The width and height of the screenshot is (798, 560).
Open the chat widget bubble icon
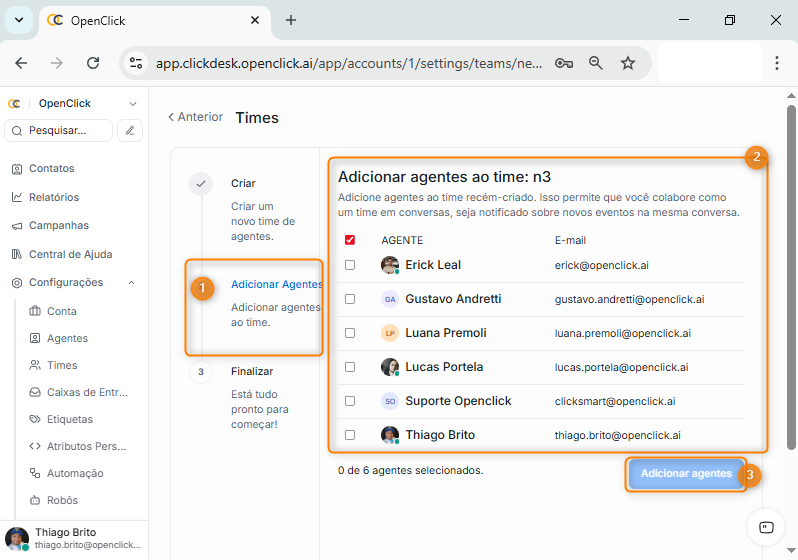click(767, 527)
